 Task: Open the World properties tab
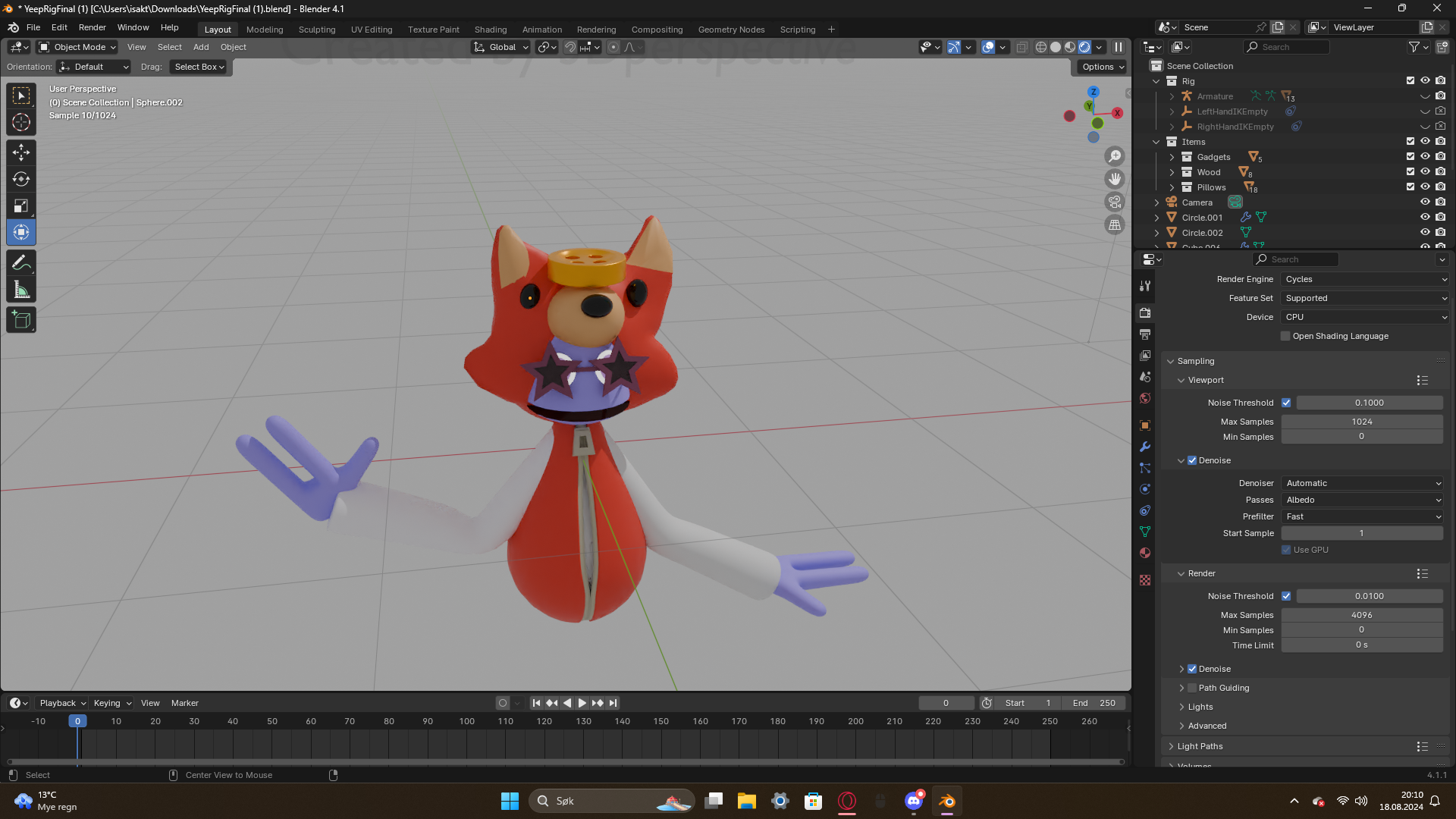click(1145, 398)
